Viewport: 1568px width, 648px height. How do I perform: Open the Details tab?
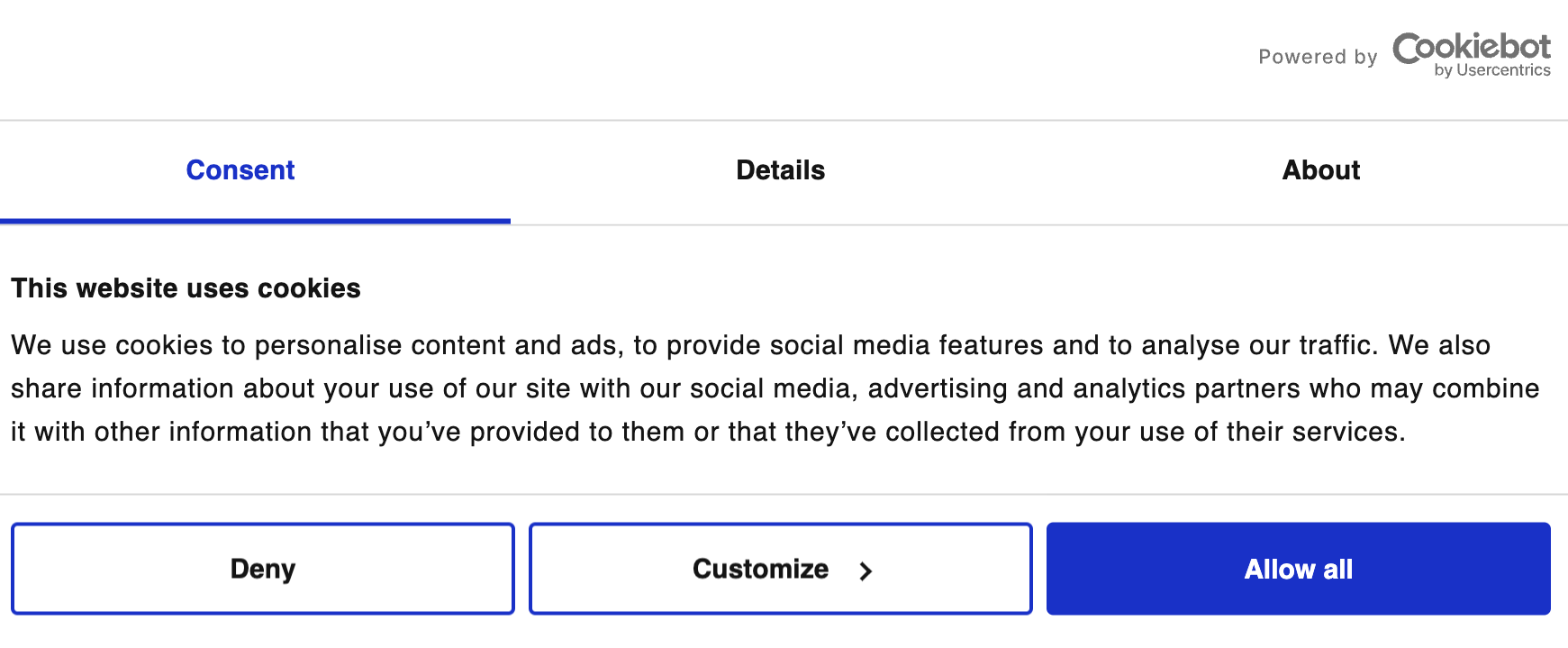click(x=780, y=170)
